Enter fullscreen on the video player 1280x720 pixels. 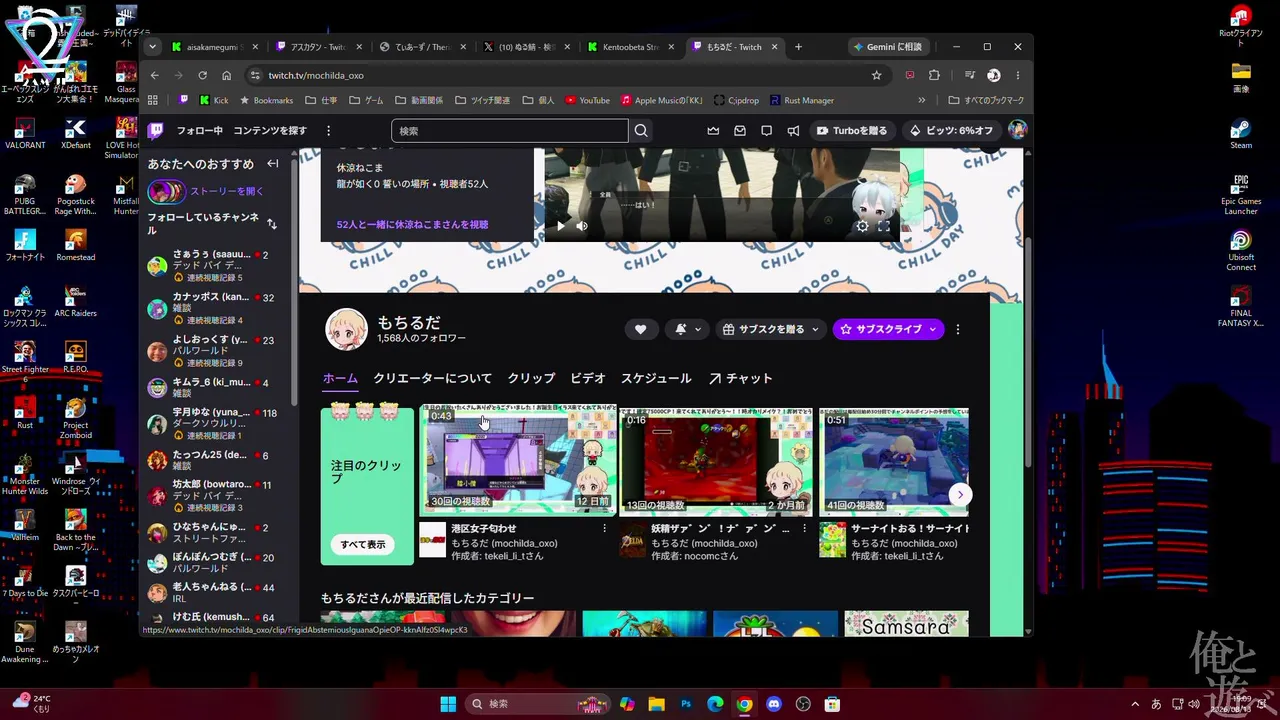click(884, 226)
